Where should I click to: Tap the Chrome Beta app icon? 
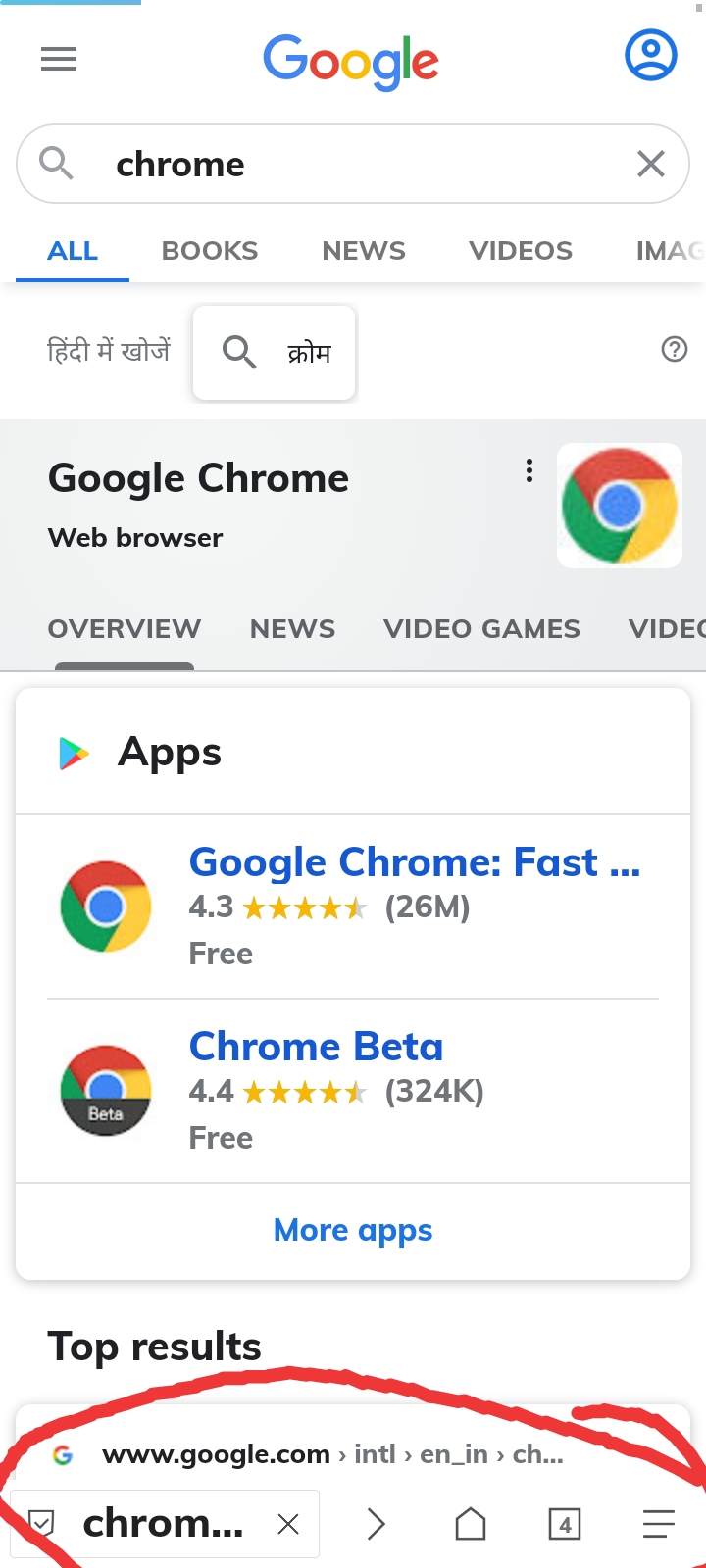coord(106,1090)
